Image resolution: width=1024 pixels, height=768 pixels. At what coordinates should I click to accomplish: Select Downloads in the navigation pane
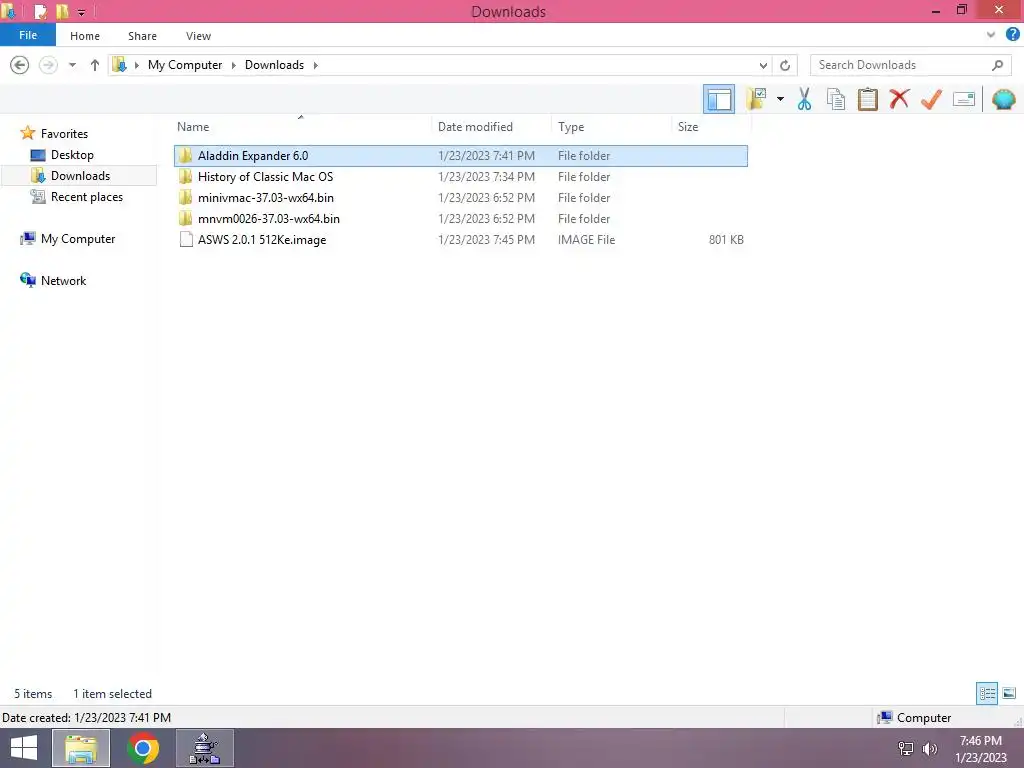[80, 176]
